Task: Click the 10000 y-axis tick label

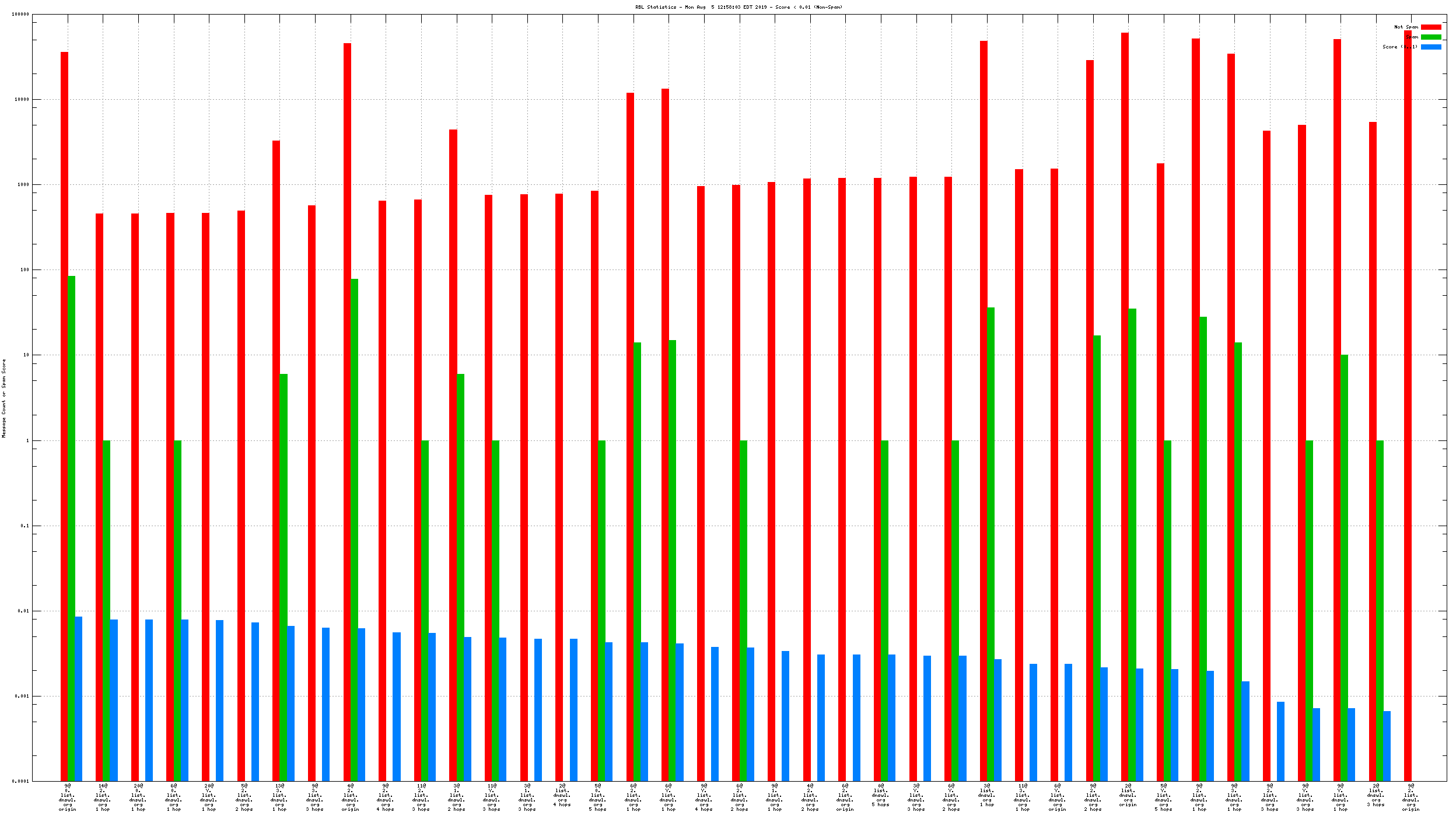Action: pyautogui.click(x=22, y=100)
